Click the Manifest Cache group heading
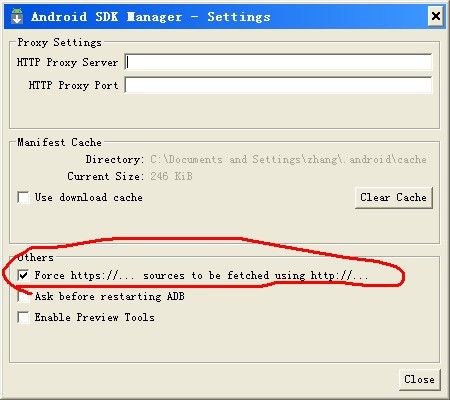This screenshot has height=400, width=450. [x=59, y=142]
